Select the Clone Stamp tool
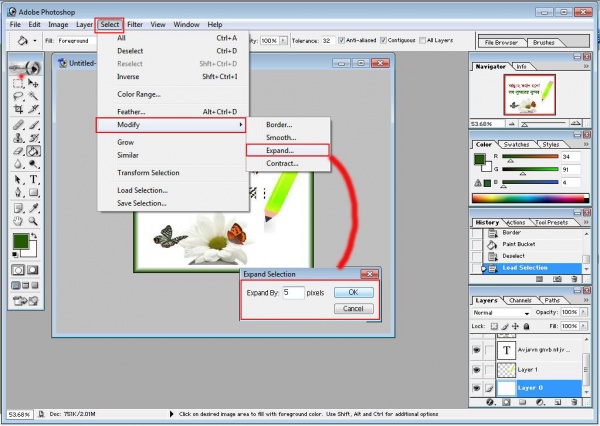Viewport: 600px width, 426px height. (18, 138)
